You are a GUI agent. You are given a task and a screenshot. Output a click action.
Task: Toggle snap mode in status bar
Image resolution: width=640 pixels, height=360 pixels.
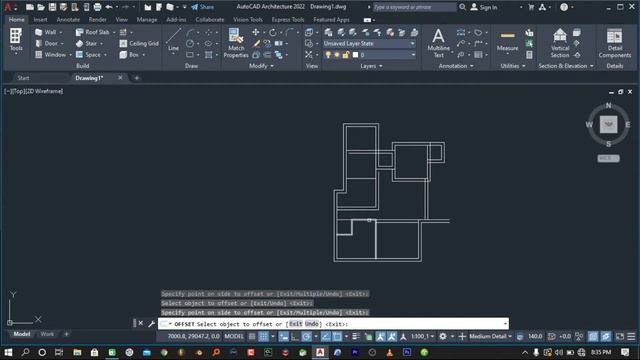tap(264, 336)
